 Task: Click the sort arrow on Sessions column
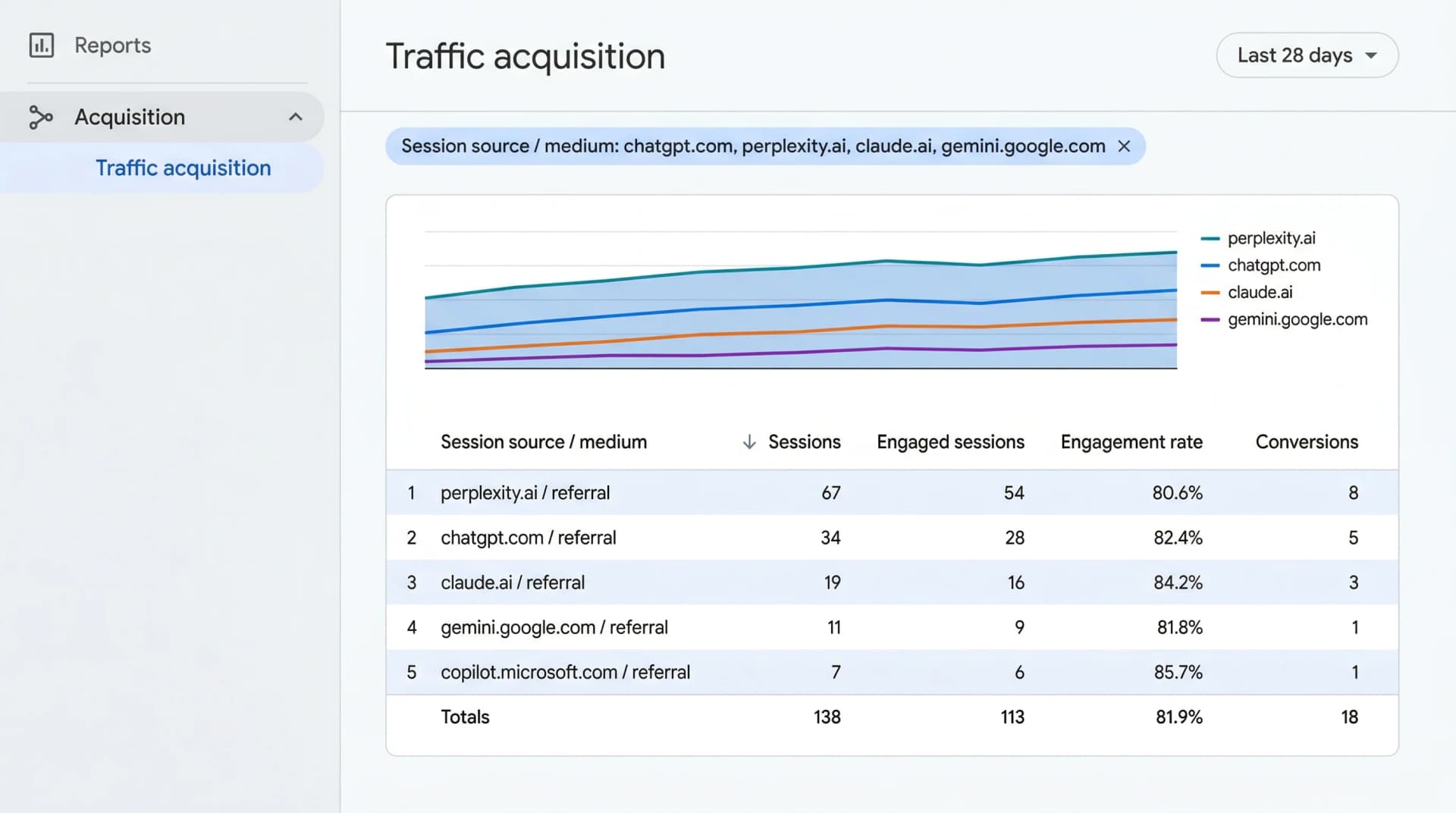tap(748, 441)
